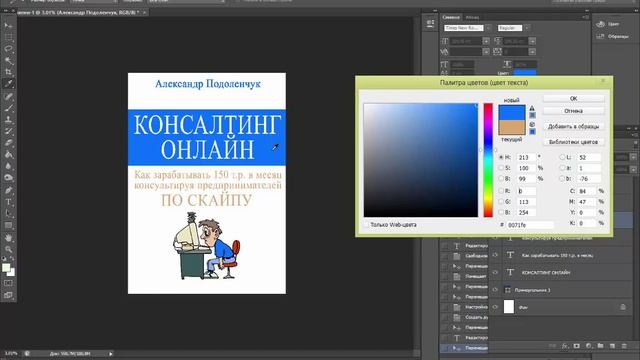Screen dimensions: 640x360
Task: Open the Regular font style dropdown
Action: [527, 28]
